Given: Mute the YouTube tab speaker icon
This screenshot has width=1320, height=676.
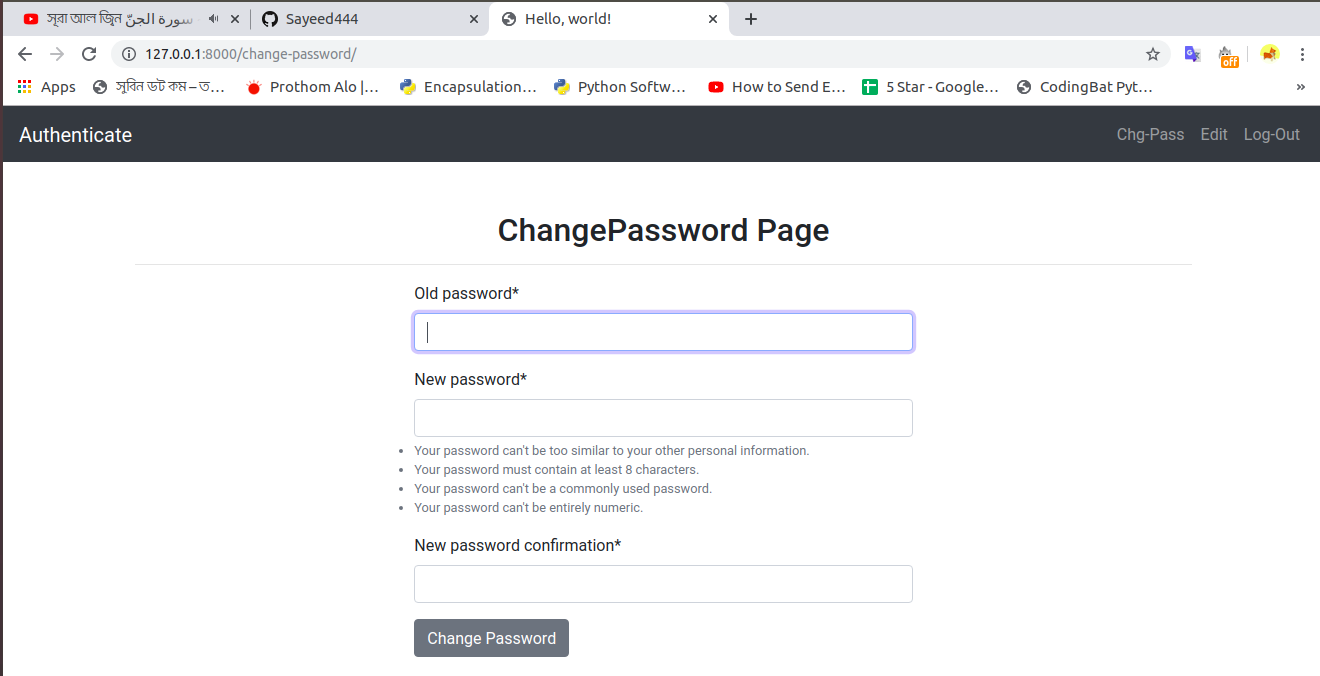Looking at the screenshot, I should 210,17.
